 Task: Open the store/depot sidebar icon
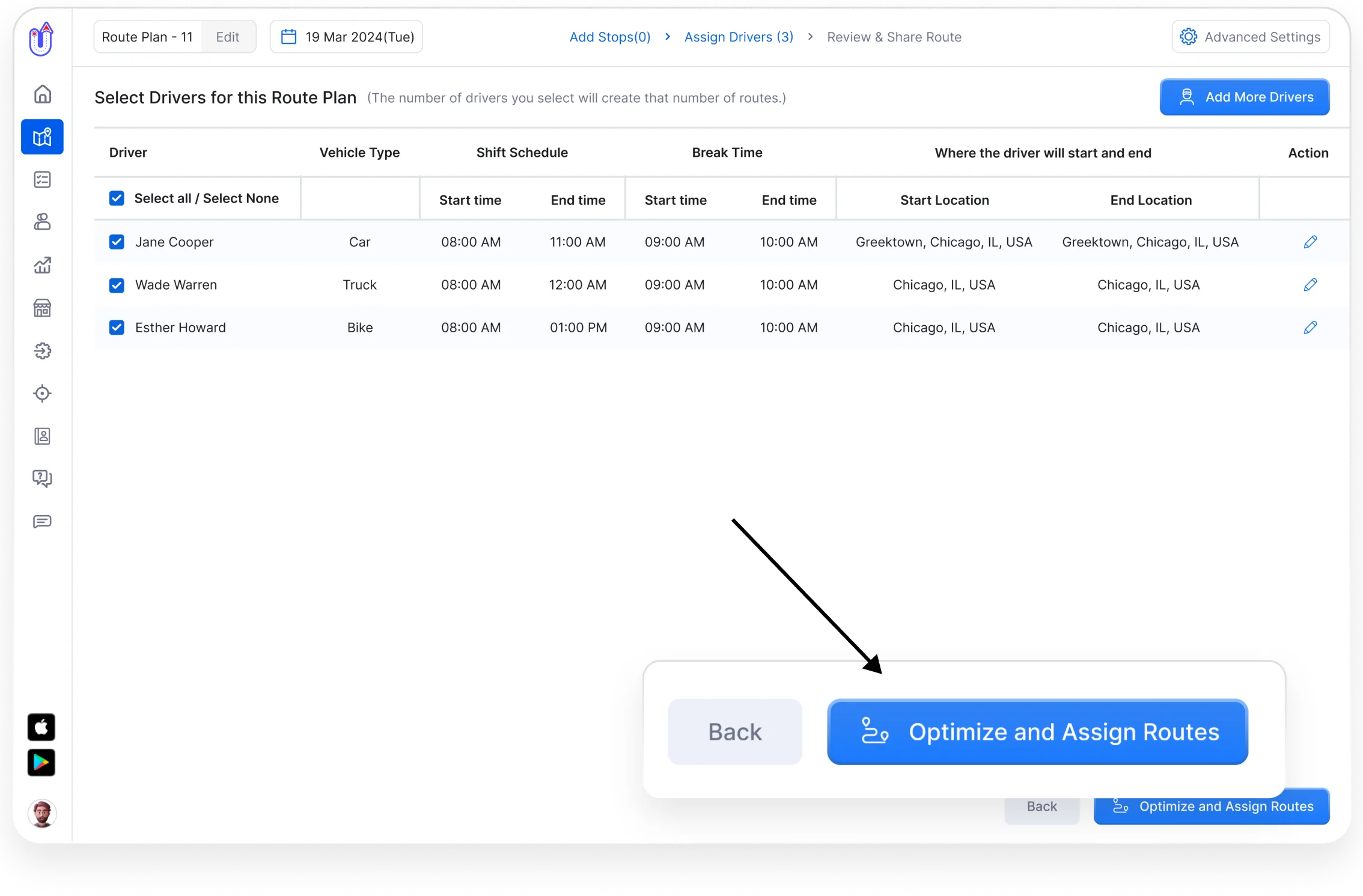point(42,308)
